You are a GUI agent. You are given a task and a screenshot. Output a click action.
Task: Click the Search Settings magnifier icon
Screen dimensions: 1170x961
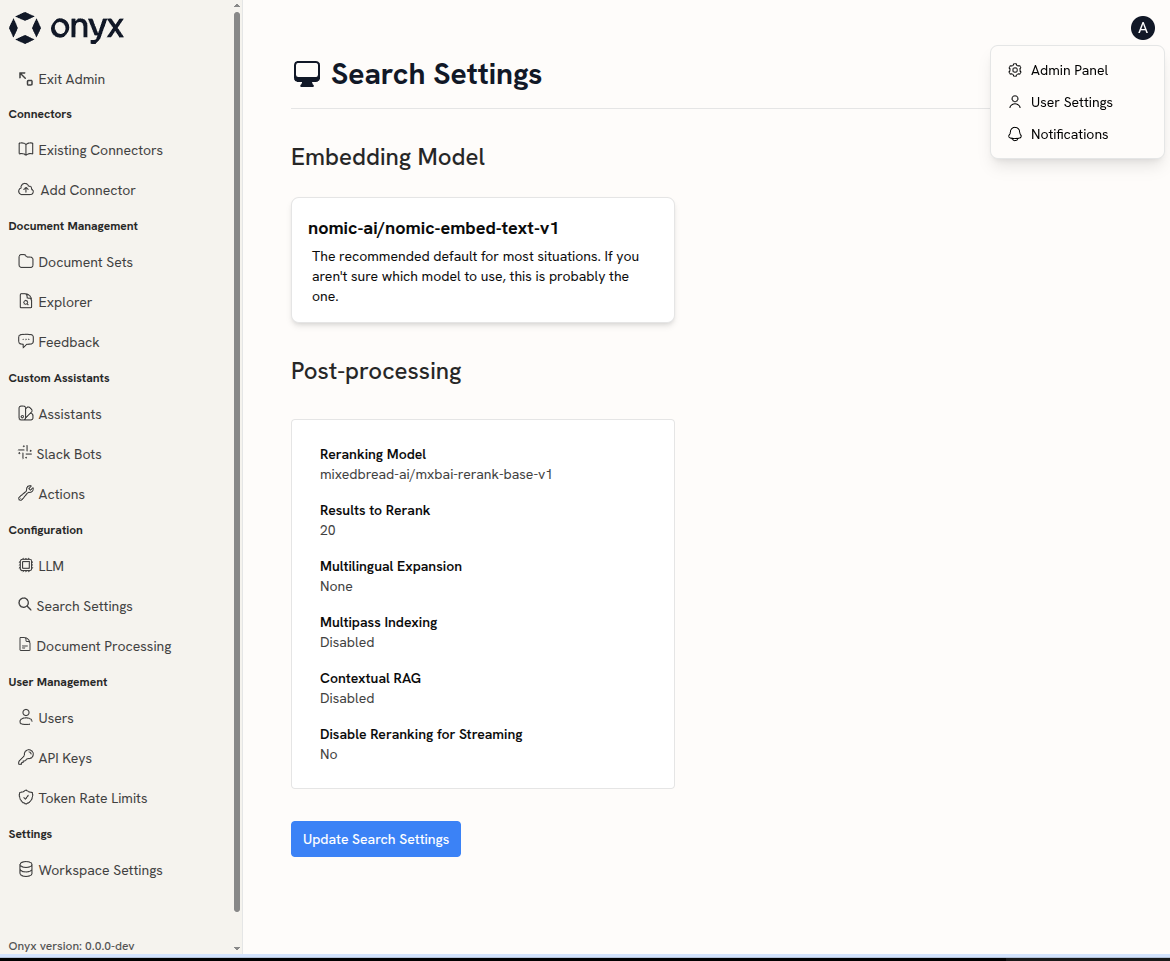click(x=25, y=605)
